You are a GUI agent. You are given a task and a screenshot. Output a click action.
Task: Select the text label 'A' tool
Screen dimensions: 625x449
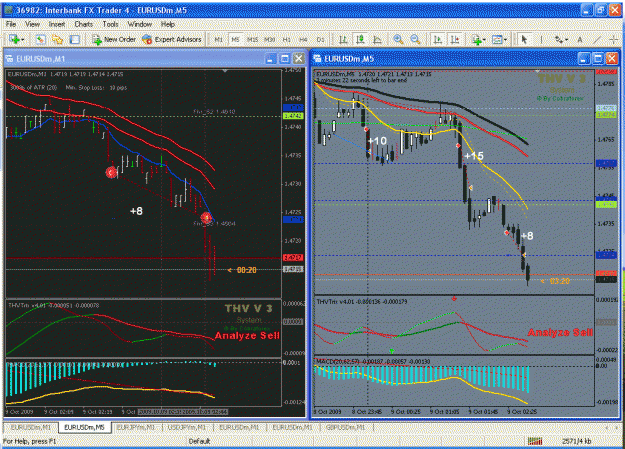coord(580,39)
